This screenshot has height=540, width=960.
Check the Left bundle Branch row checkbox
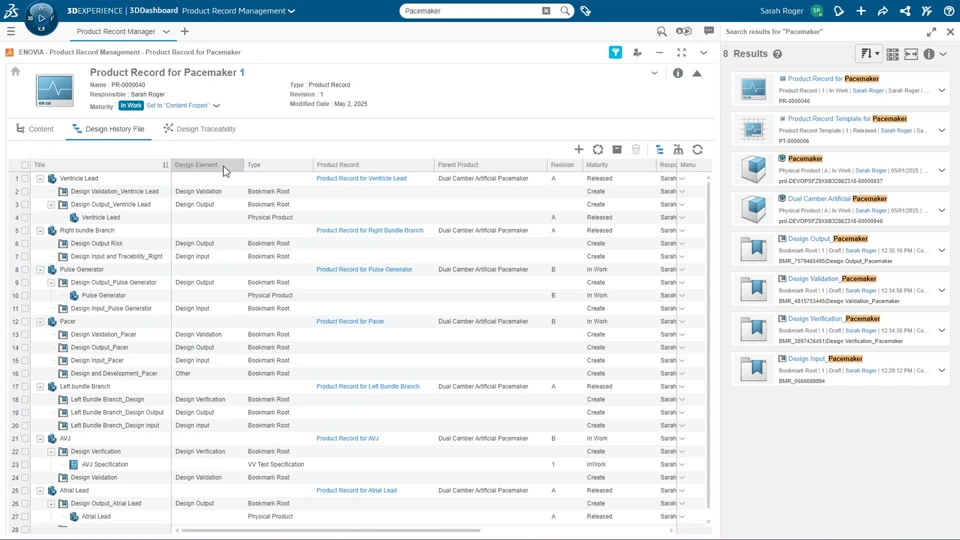(25, 386)
